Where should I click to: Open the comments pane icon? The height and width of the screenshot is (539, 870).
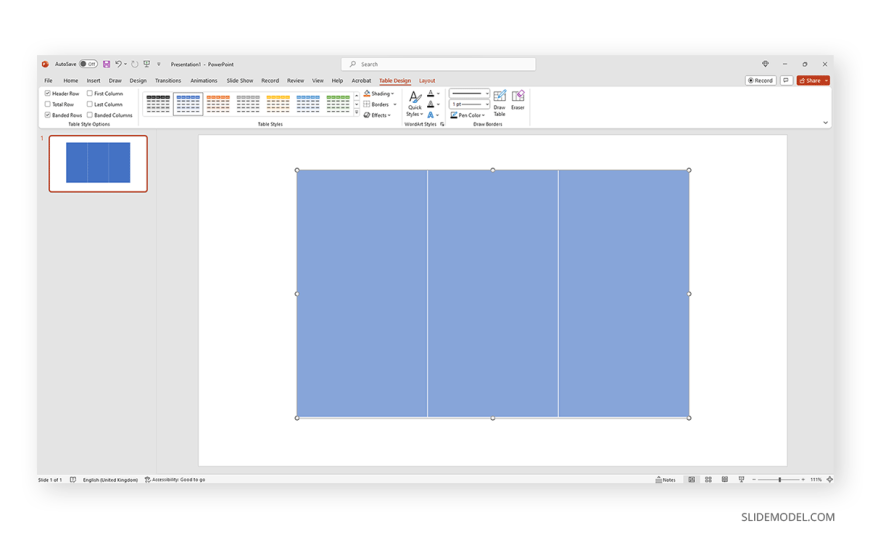click(786, 80)
